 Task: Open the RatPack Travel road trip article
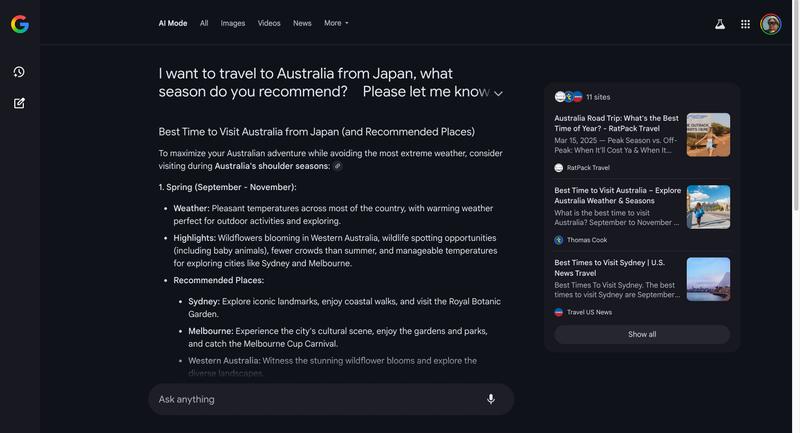(x=617, y=124)
